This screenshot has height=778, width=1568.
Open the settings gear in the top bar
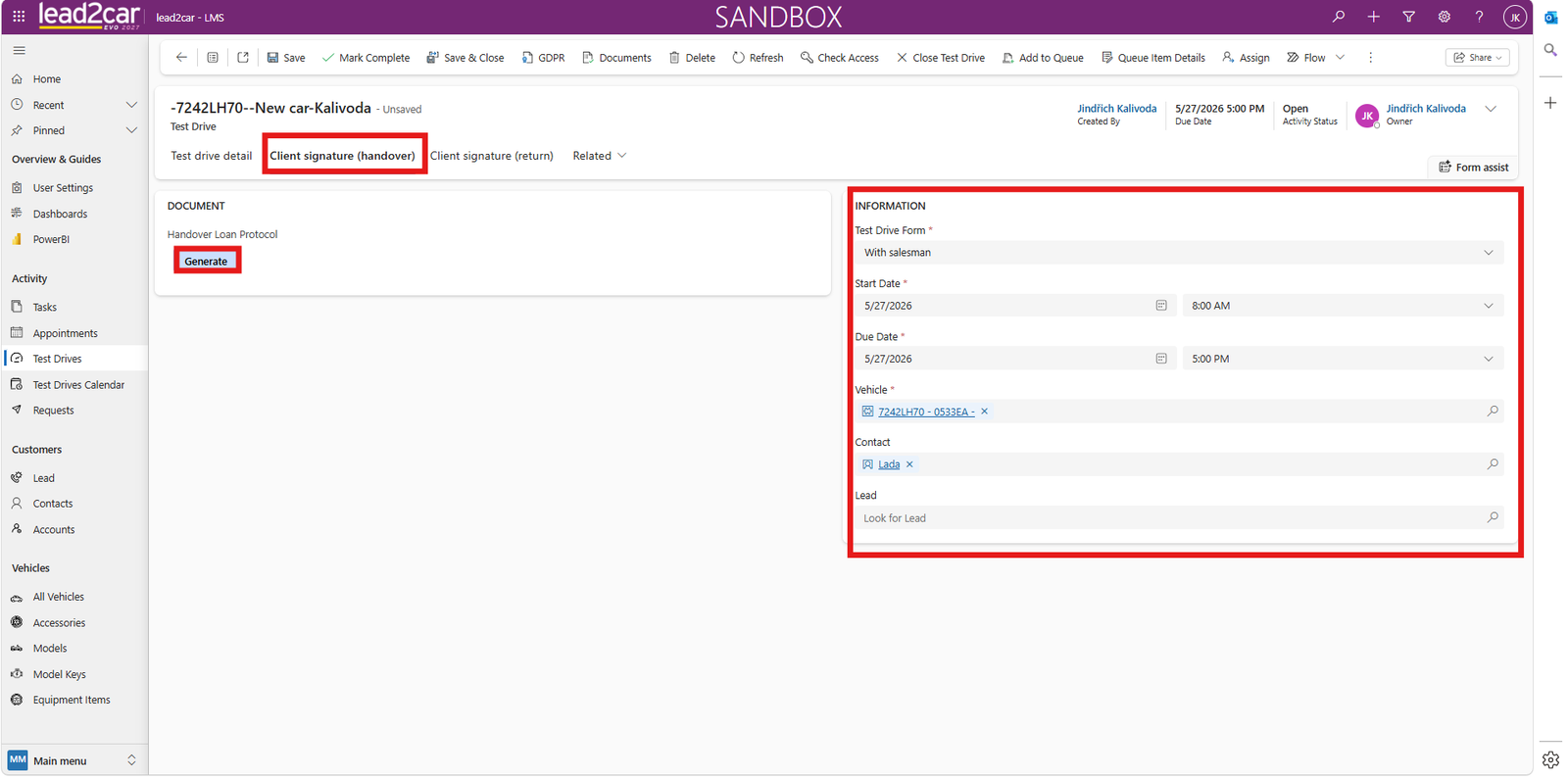(1445, 17)
